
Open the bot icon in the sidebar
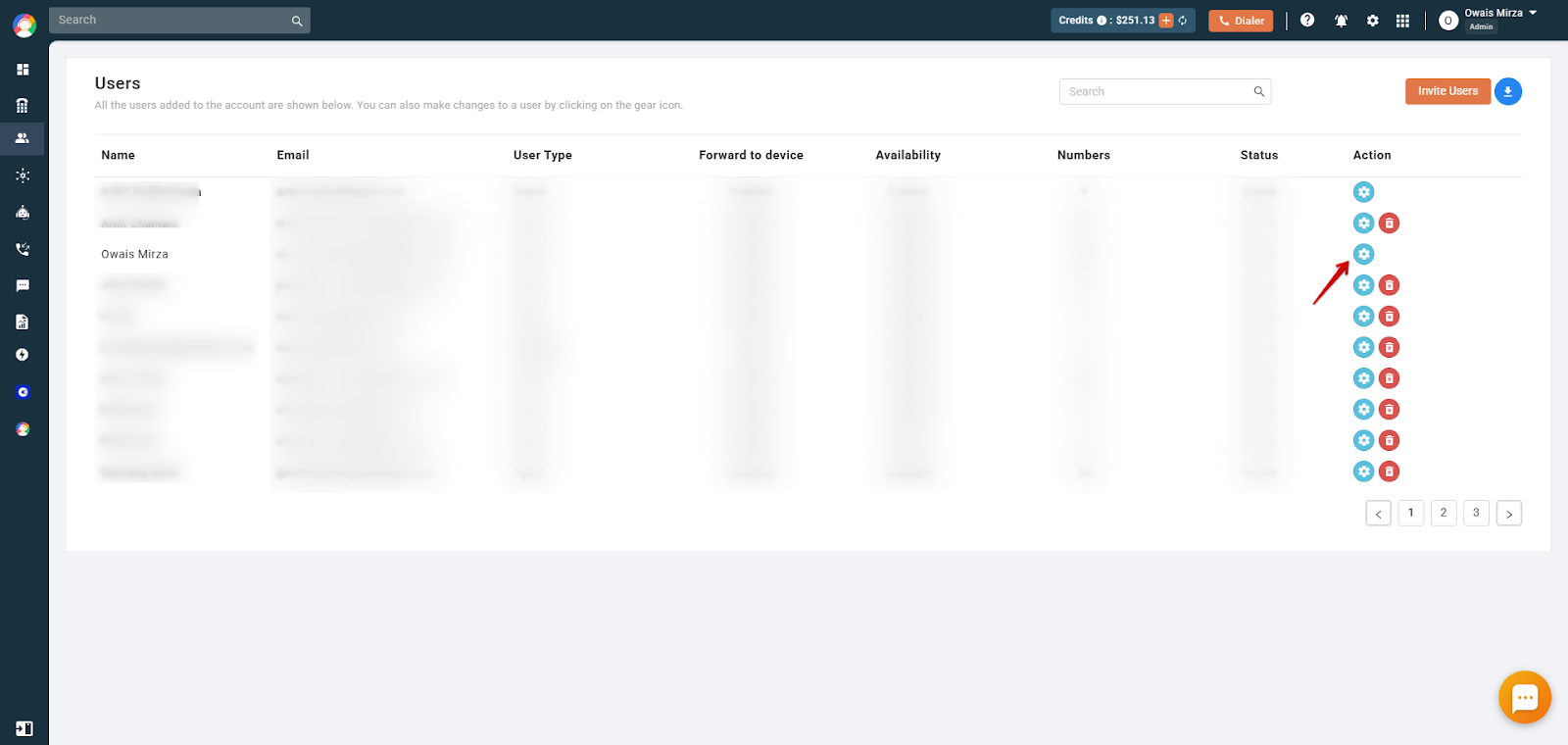(23, 212)
